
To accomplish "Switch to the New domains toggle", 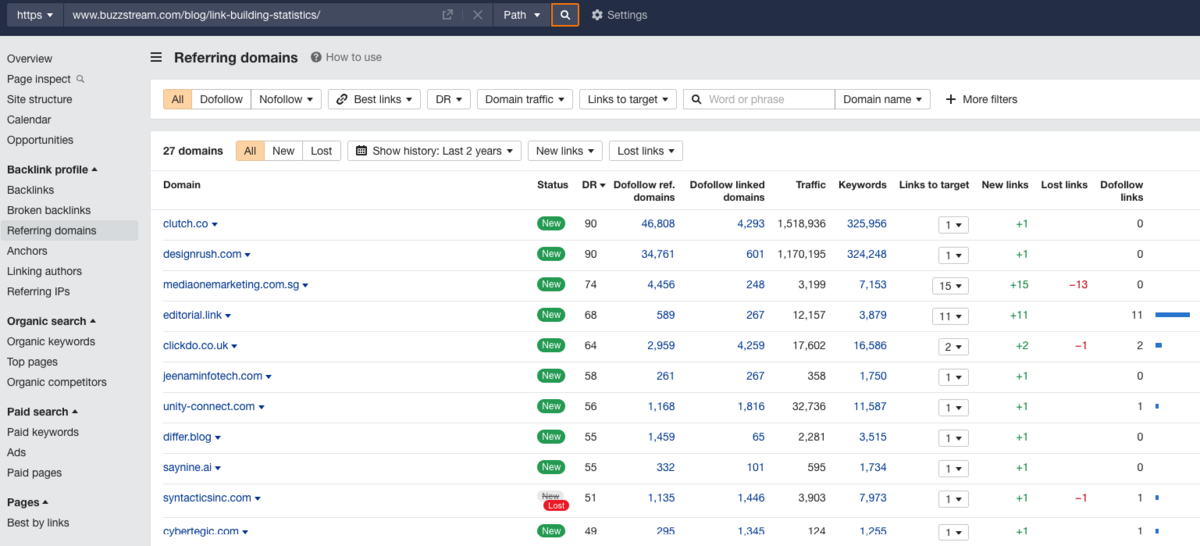I will click(283, 151).
